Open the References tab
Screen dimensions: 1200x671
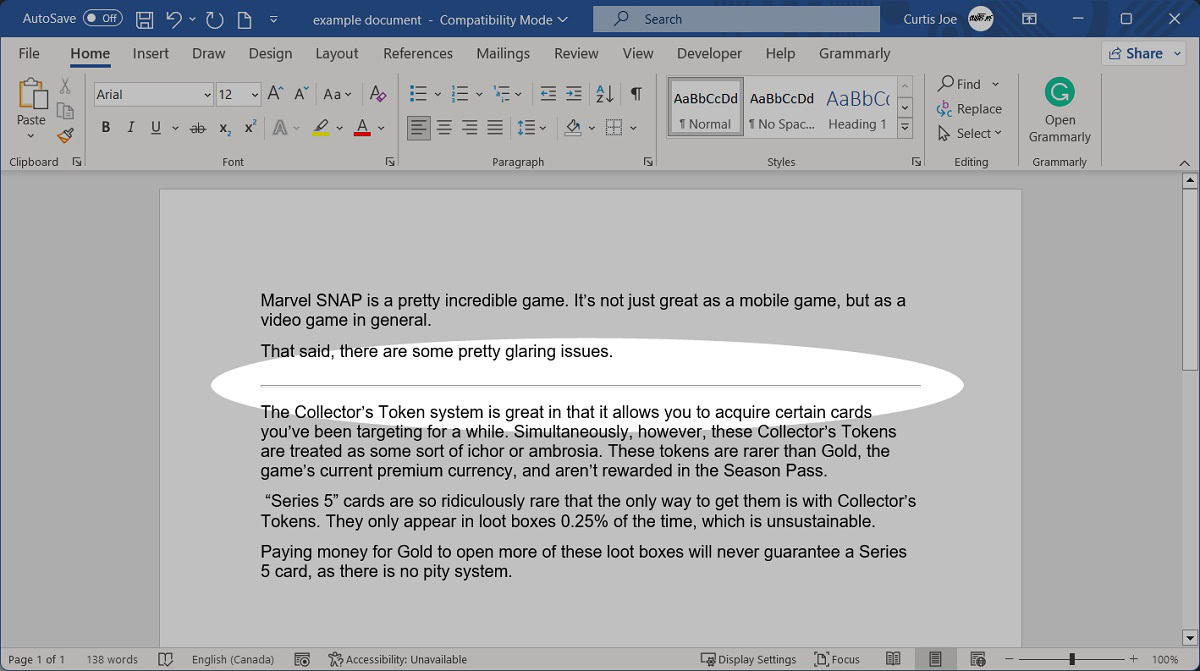pos(418,53)
